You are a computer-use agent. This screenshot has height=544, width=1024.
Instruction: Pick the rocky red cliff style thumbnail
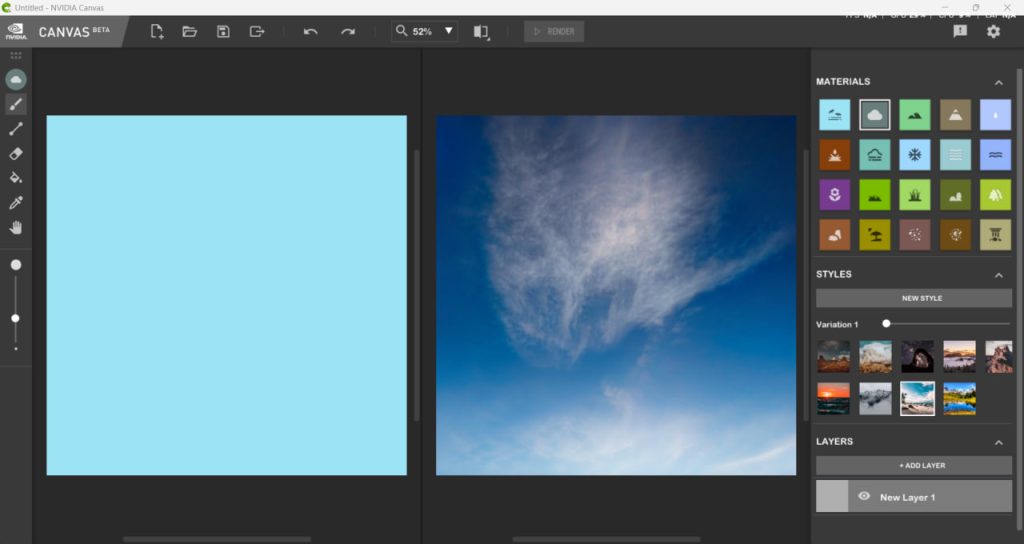click(999, 357)
